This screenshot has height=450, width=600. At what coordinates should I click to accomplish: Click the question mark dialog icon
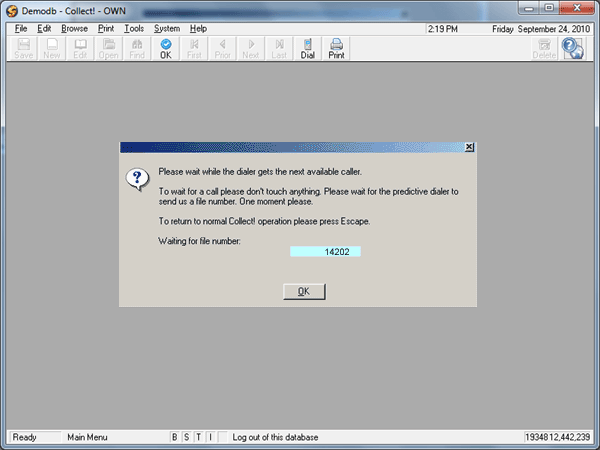click(137, 179)
